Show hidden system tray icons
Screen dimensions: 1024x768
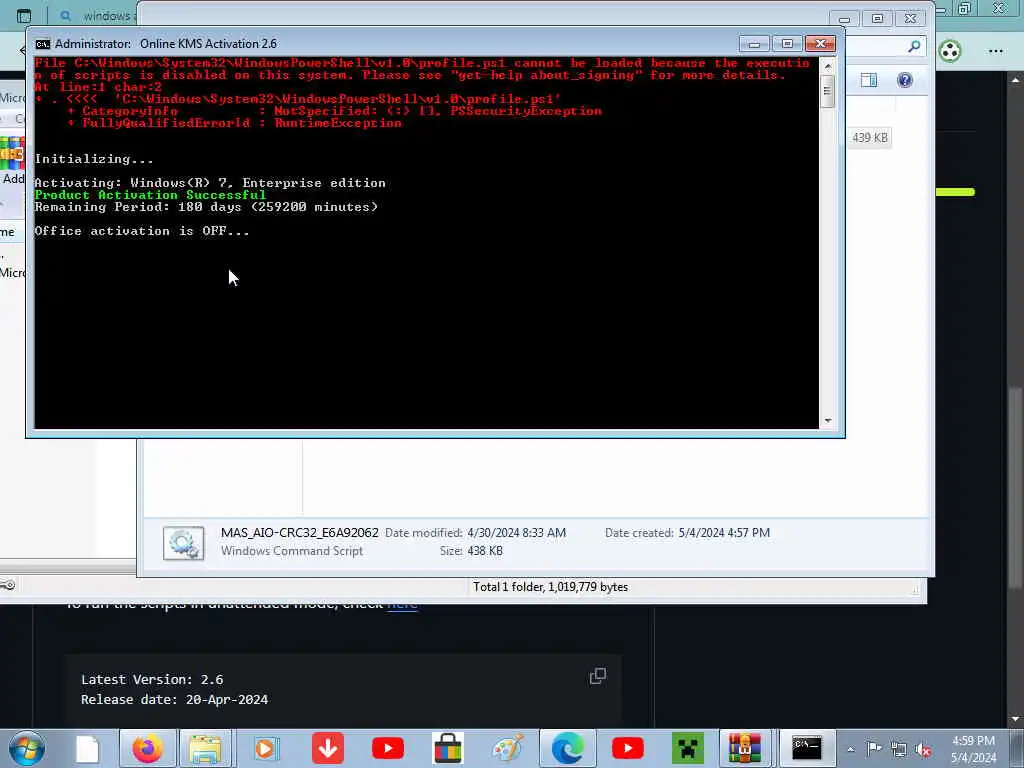[850, 750]
